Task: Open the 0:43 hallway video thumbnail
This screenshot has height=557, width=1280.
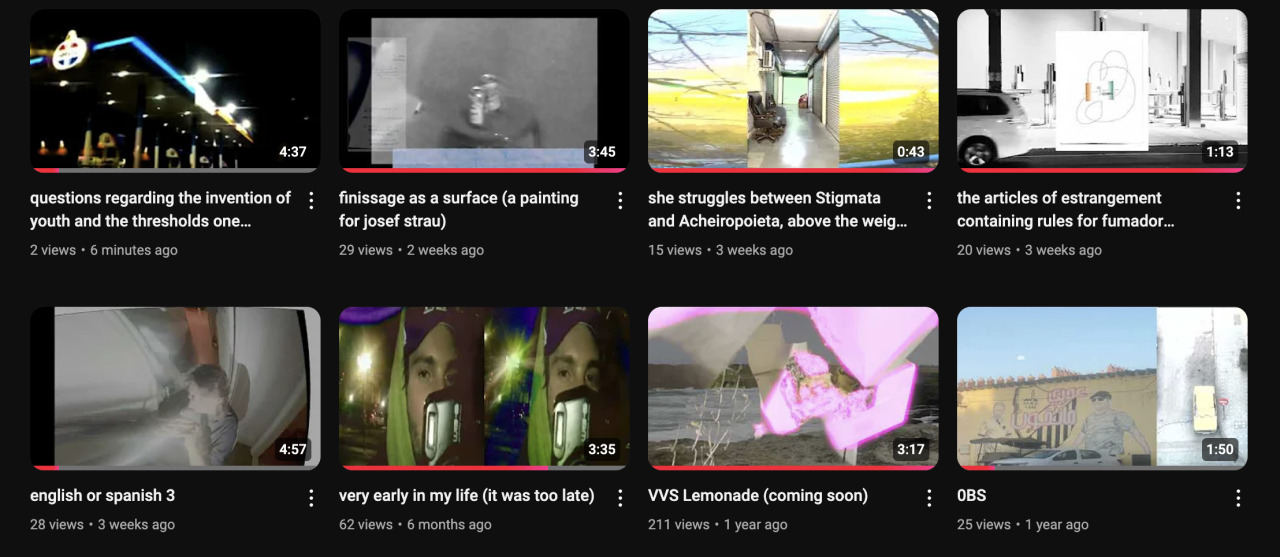Action: click(793, 91)
